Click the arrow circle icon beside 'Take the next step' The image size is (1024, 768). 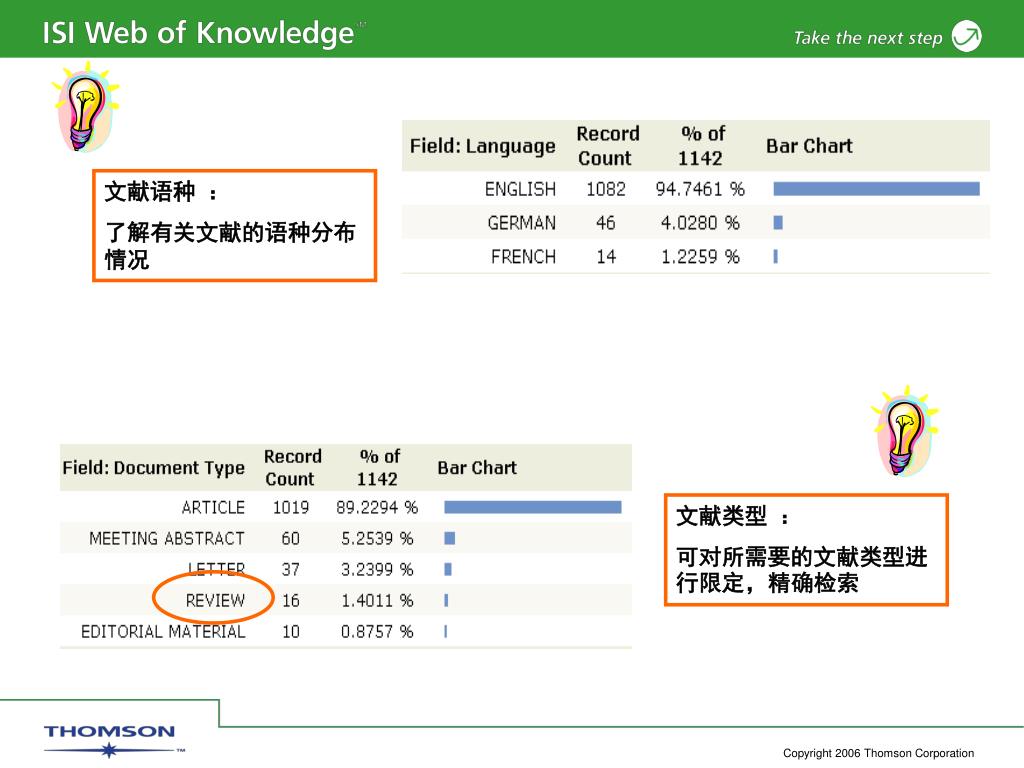(967, 36)
